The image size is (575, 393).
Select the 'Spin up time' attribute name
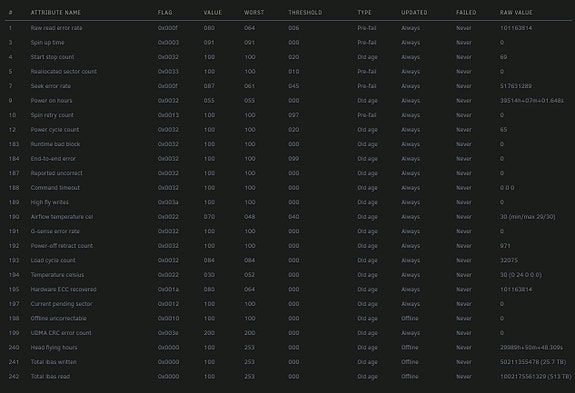[x=47, y=43]
